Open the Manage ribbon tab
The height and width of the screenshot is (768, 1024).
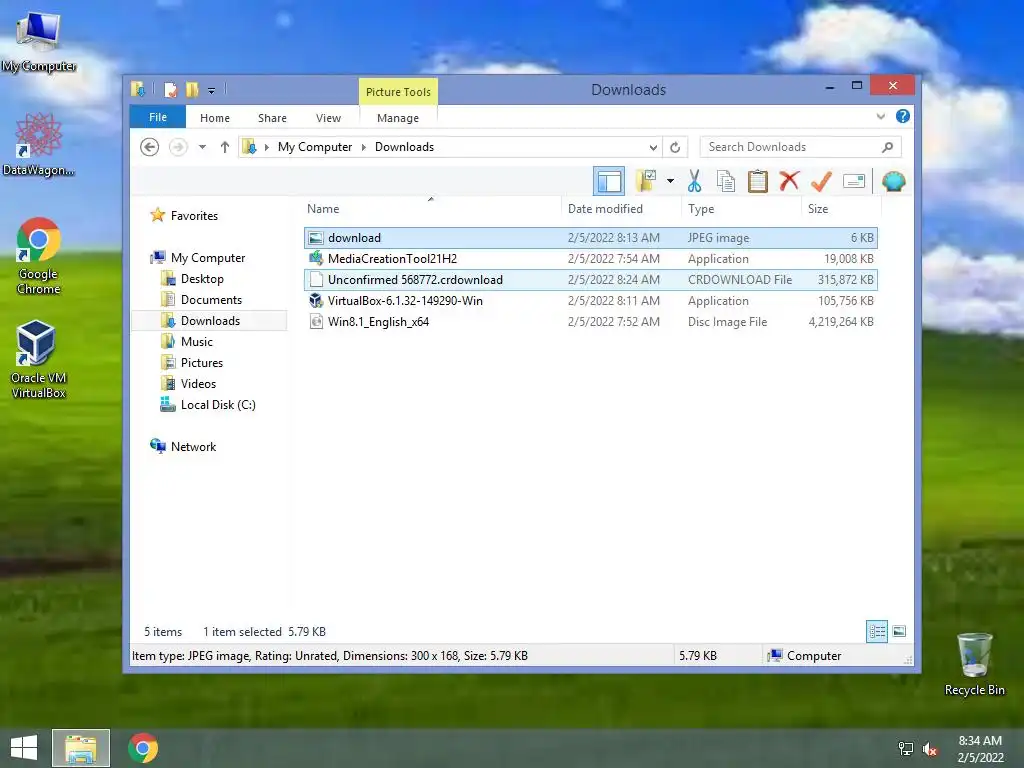click(x=398, y=118)
